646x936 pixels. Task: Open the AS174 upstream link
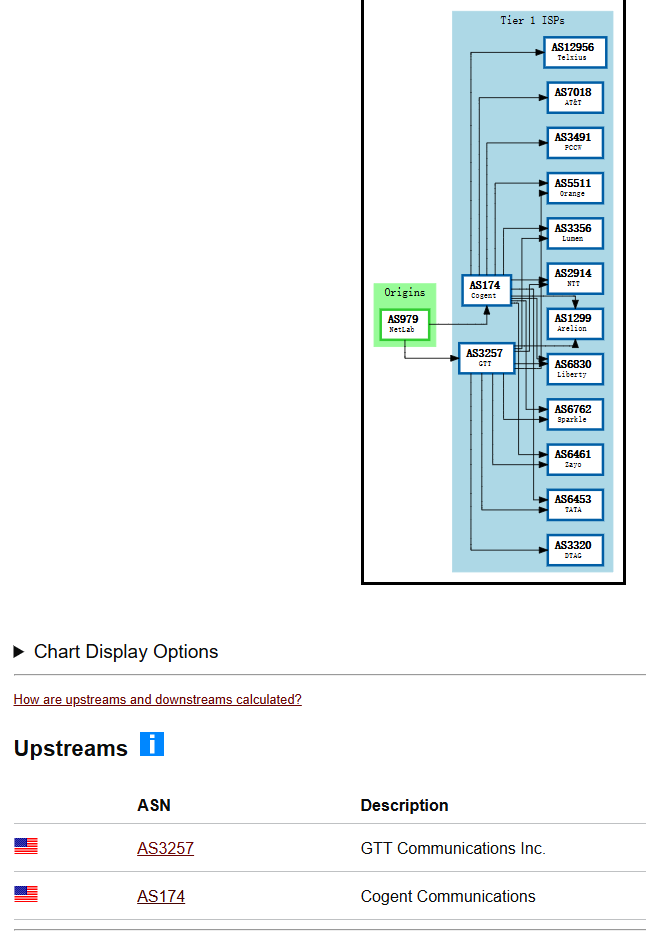coord(161,896)
